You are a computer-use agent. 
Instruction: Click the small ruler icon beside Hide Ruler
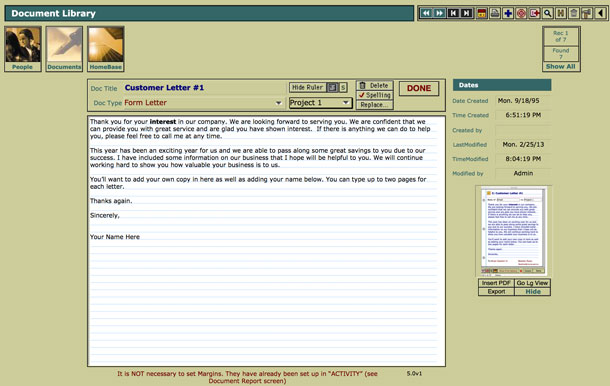point(332,88)
